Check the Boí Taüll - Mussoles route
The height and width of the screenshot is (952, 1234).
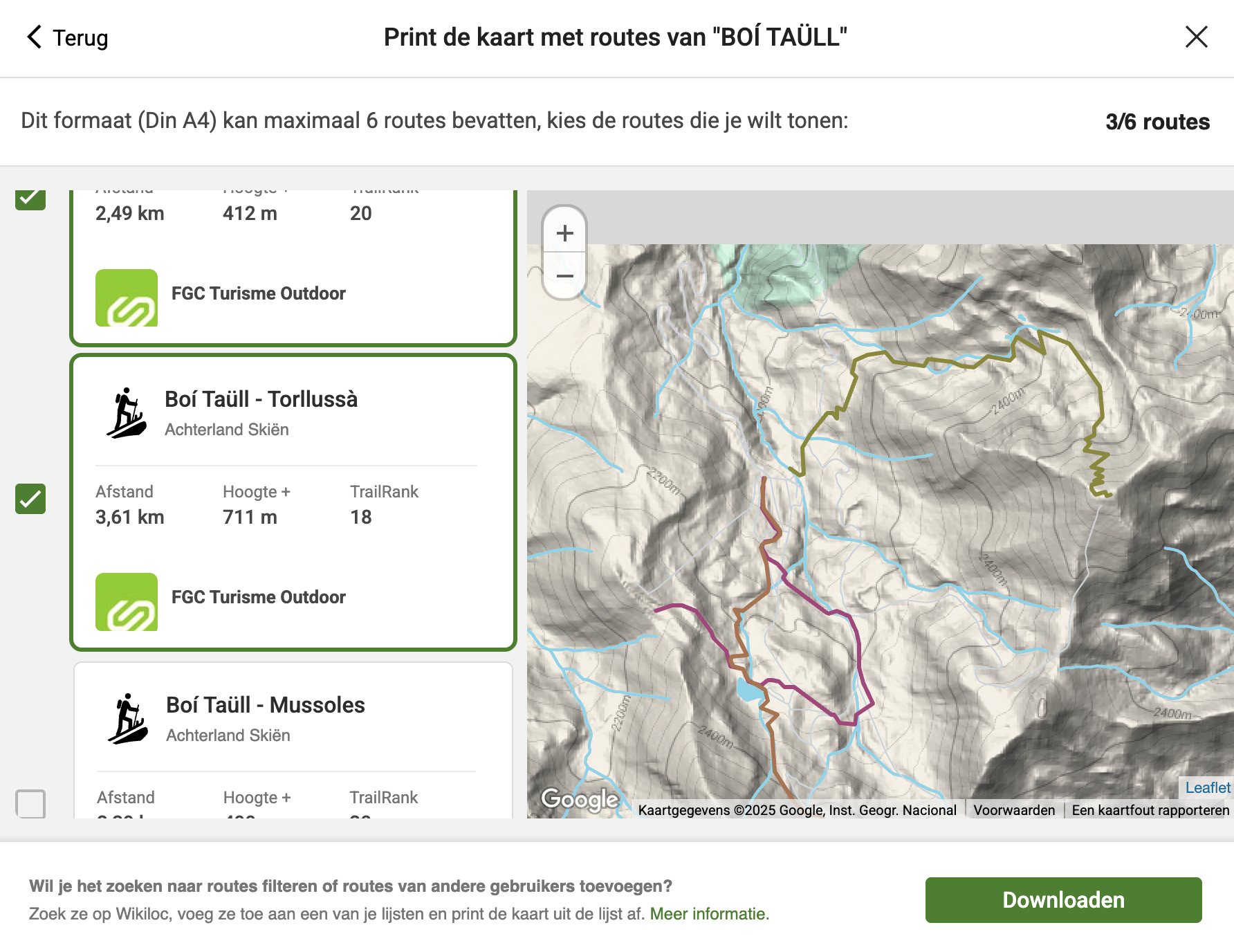30,803
